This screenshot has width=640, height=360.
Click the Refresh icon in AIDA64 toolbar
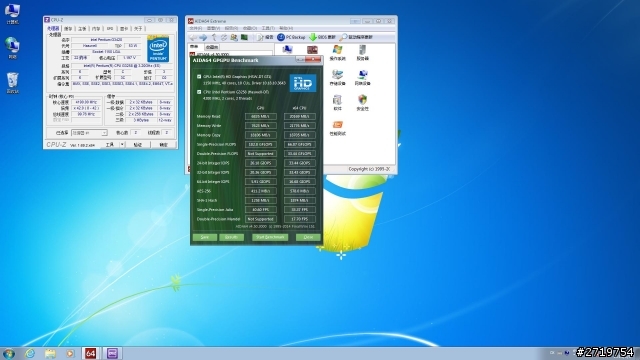coord(224,38)
